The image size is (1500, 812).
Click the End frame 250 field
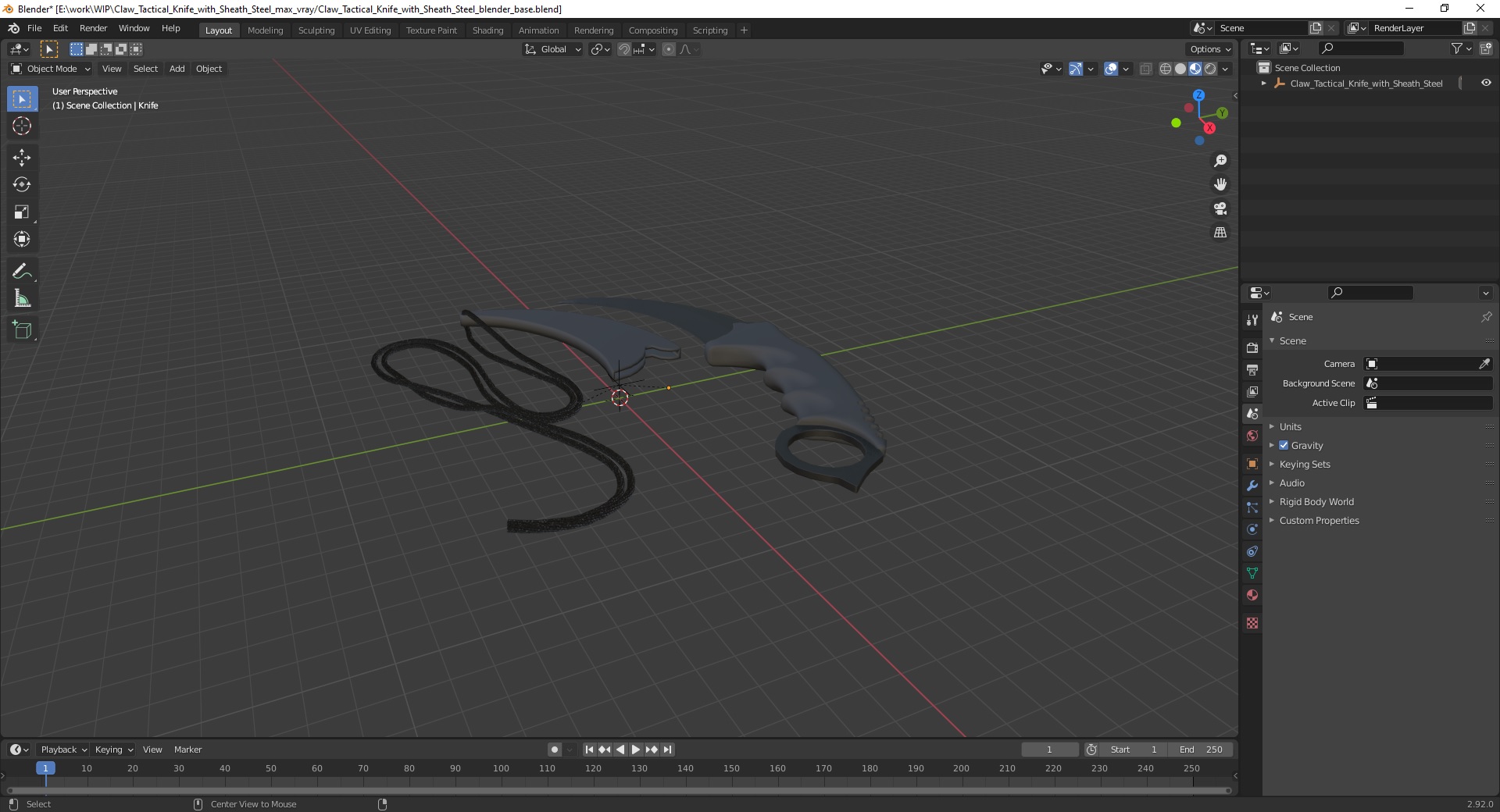(1201, 750)
